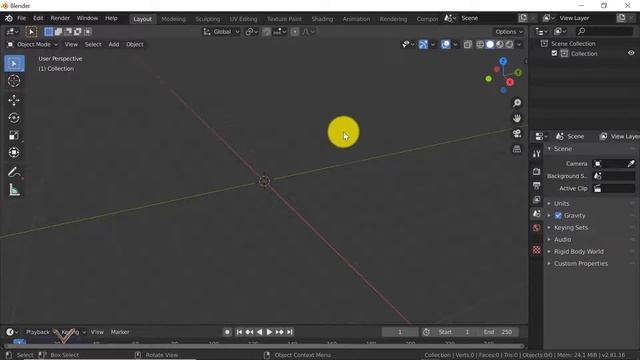Toggle the show overlays button
The width and height of the screenshot is (640, 360).
click(x=445, y=44)
